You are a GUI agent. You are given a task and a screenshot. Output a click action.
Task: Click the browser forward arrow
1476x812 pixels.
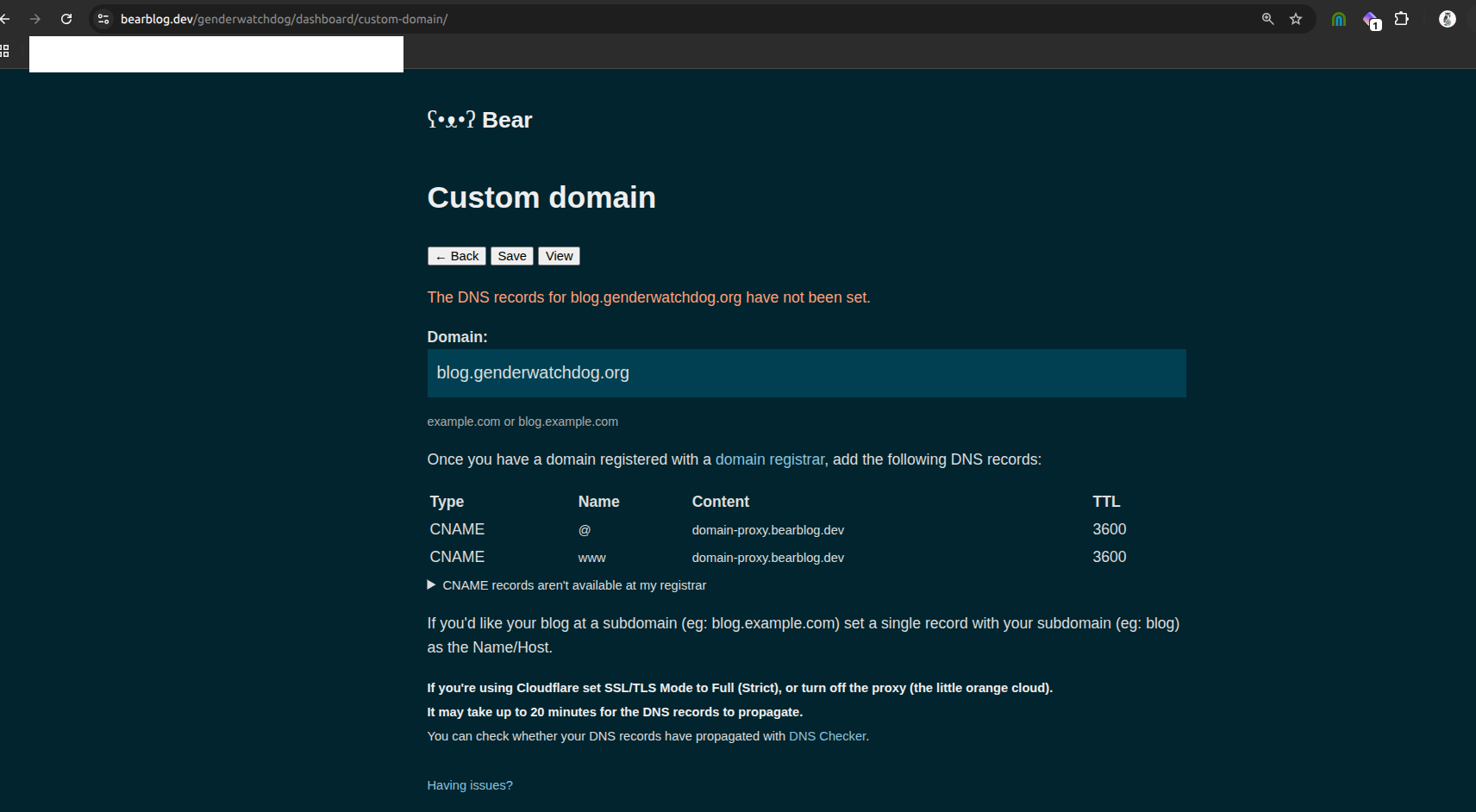(36, 18)
